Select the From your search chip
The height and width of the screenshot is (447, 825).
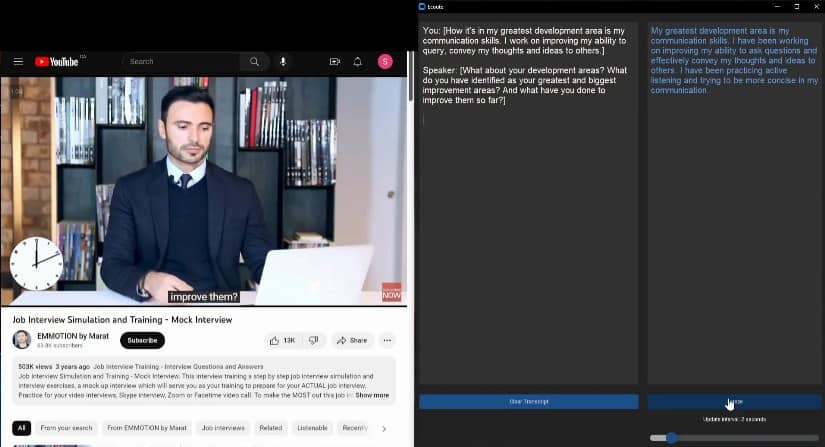(x=66, y=428)
